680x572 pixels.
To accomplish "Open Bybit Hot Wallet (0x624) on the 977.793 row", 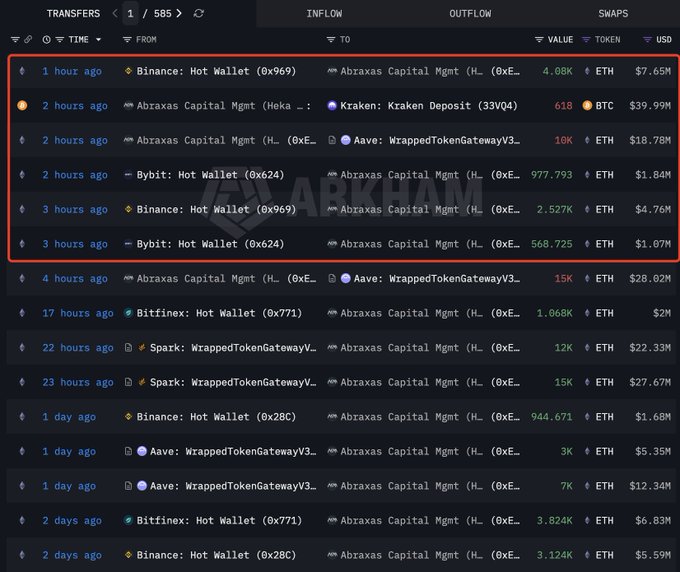I will tap(210, 175).
